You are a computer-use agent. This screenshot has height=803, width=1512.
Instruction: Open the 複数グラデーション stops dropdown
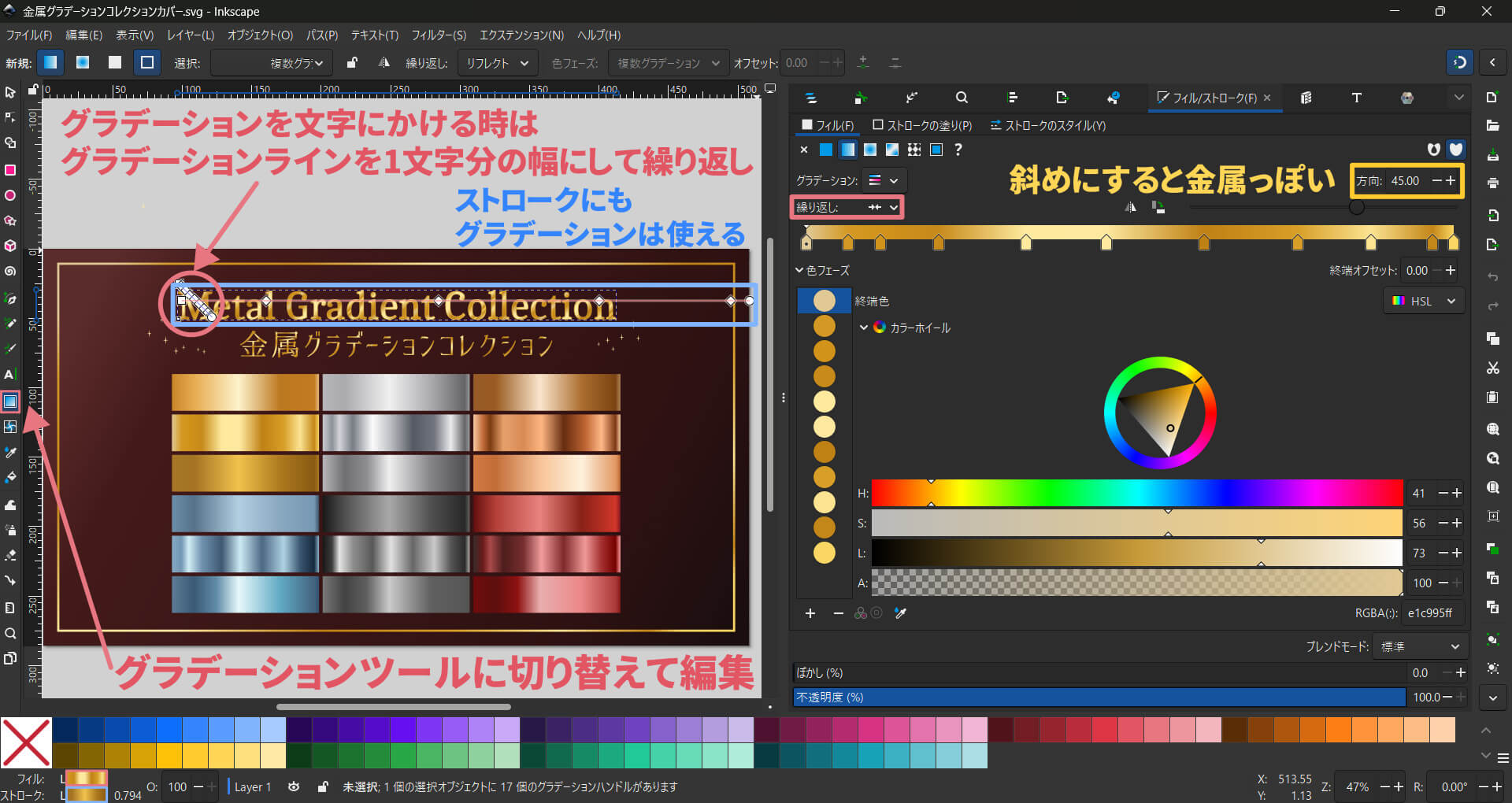tap(668, 63)
